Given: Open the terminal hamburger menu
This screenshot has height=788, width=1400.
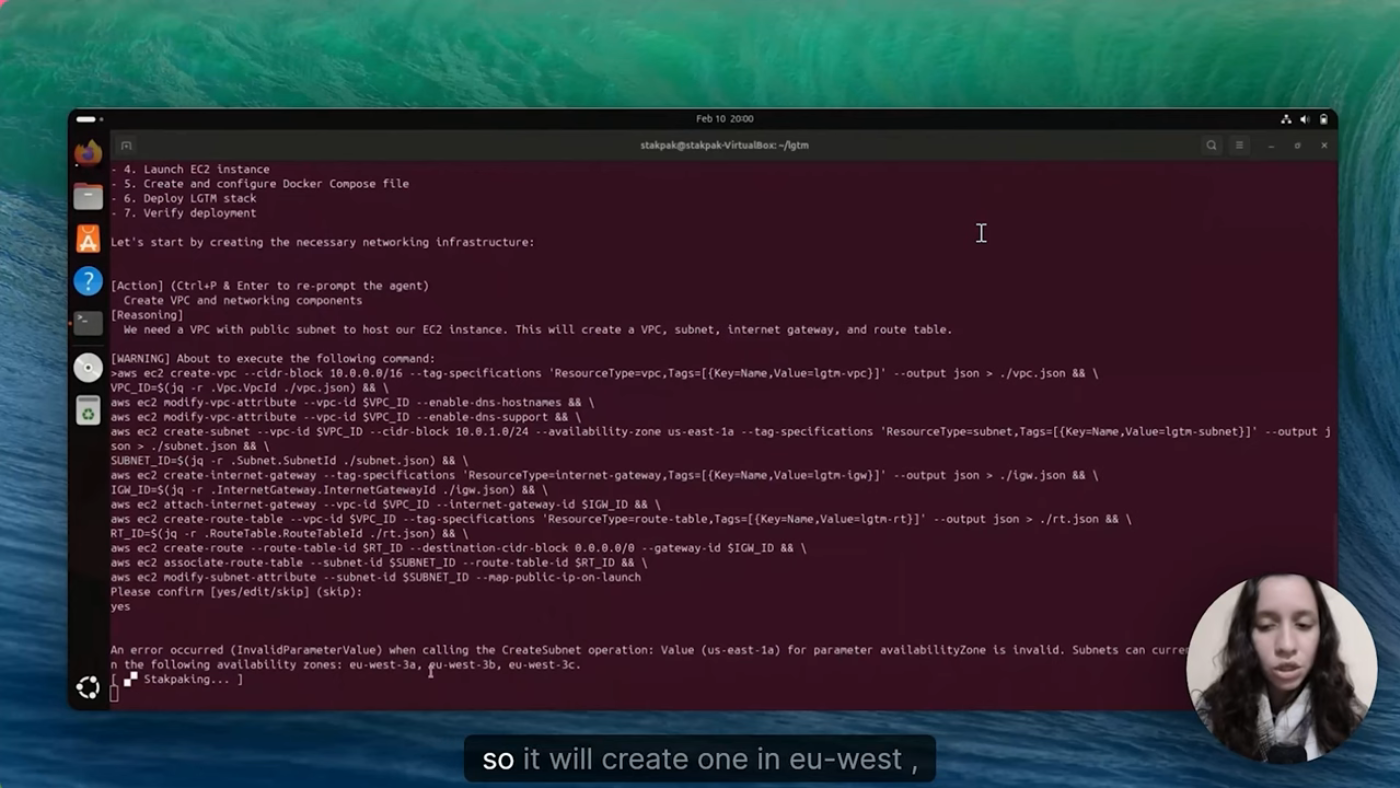Looking at the screenshot, I should 1239,145.
